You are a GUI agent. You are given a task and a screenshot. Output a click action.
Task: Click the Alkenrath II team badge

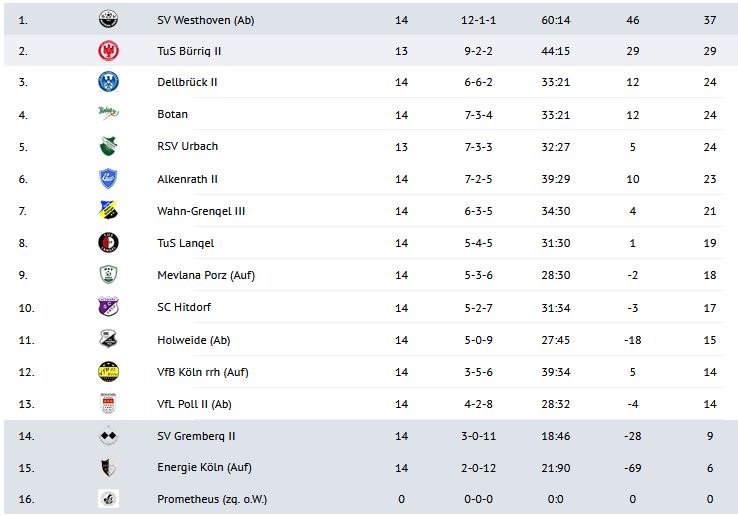(x=108, y=179)
